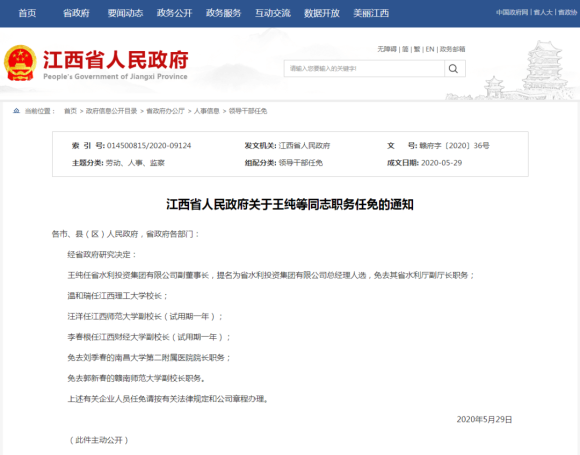Click the 人事信息 breadcrumb link
This screenshot has height=455, width=580.
tap(207, 111)
